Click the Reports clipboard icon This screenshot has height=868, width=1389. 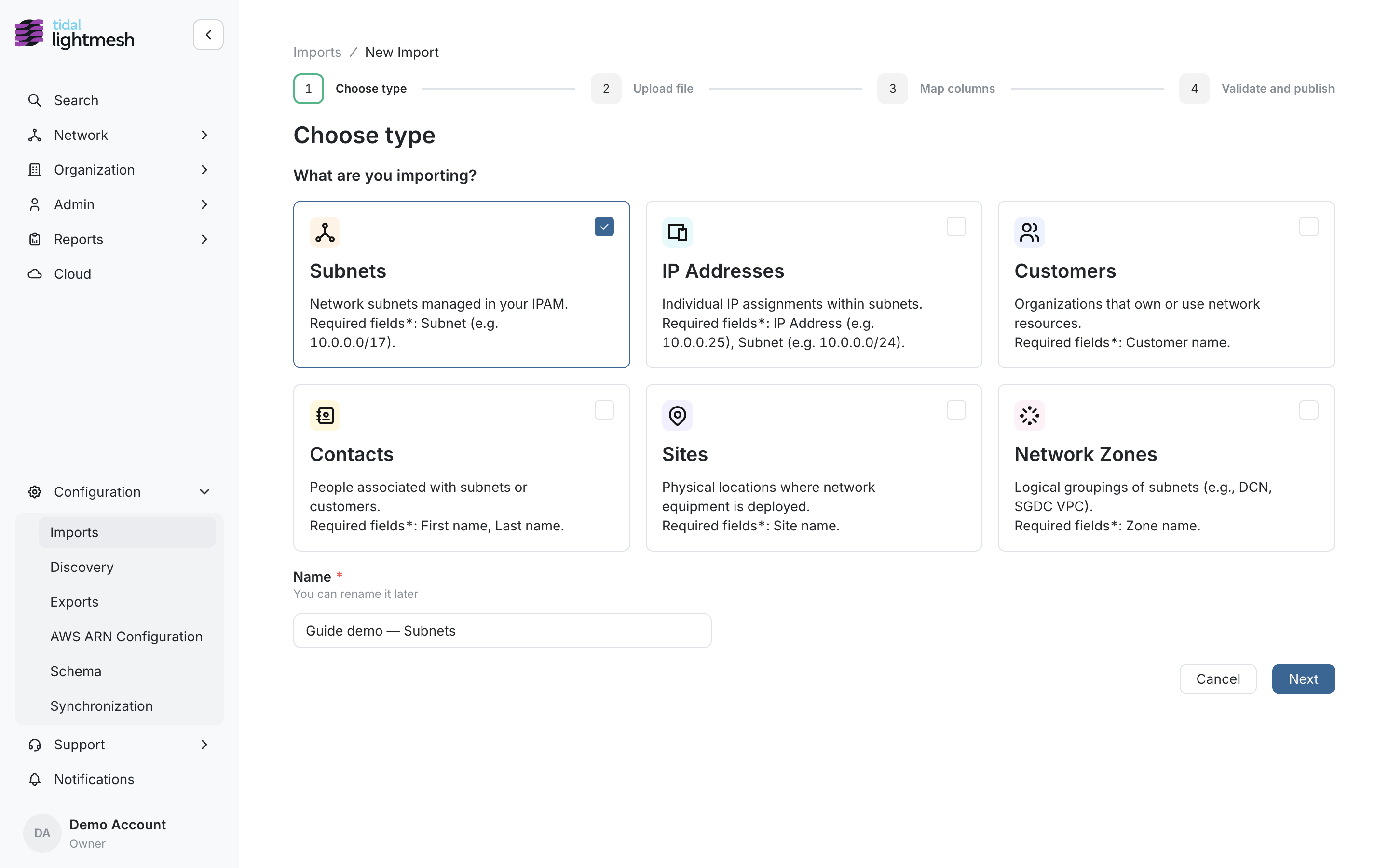point(34,239)
